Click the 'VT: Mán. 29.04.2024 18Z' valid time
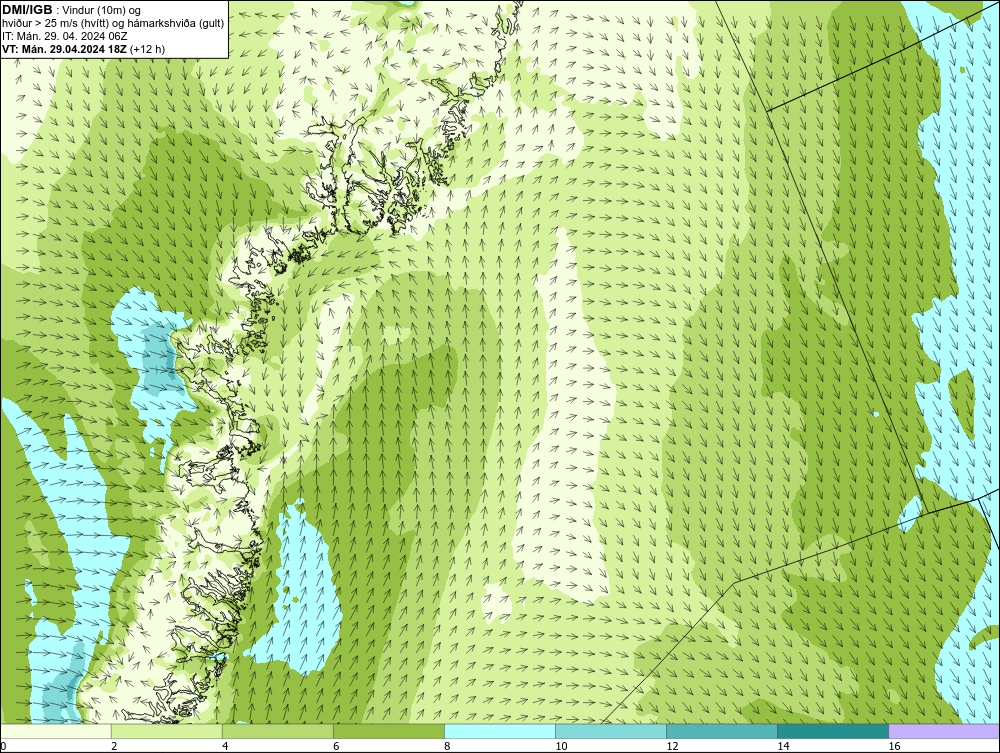 tap(64, 49)
